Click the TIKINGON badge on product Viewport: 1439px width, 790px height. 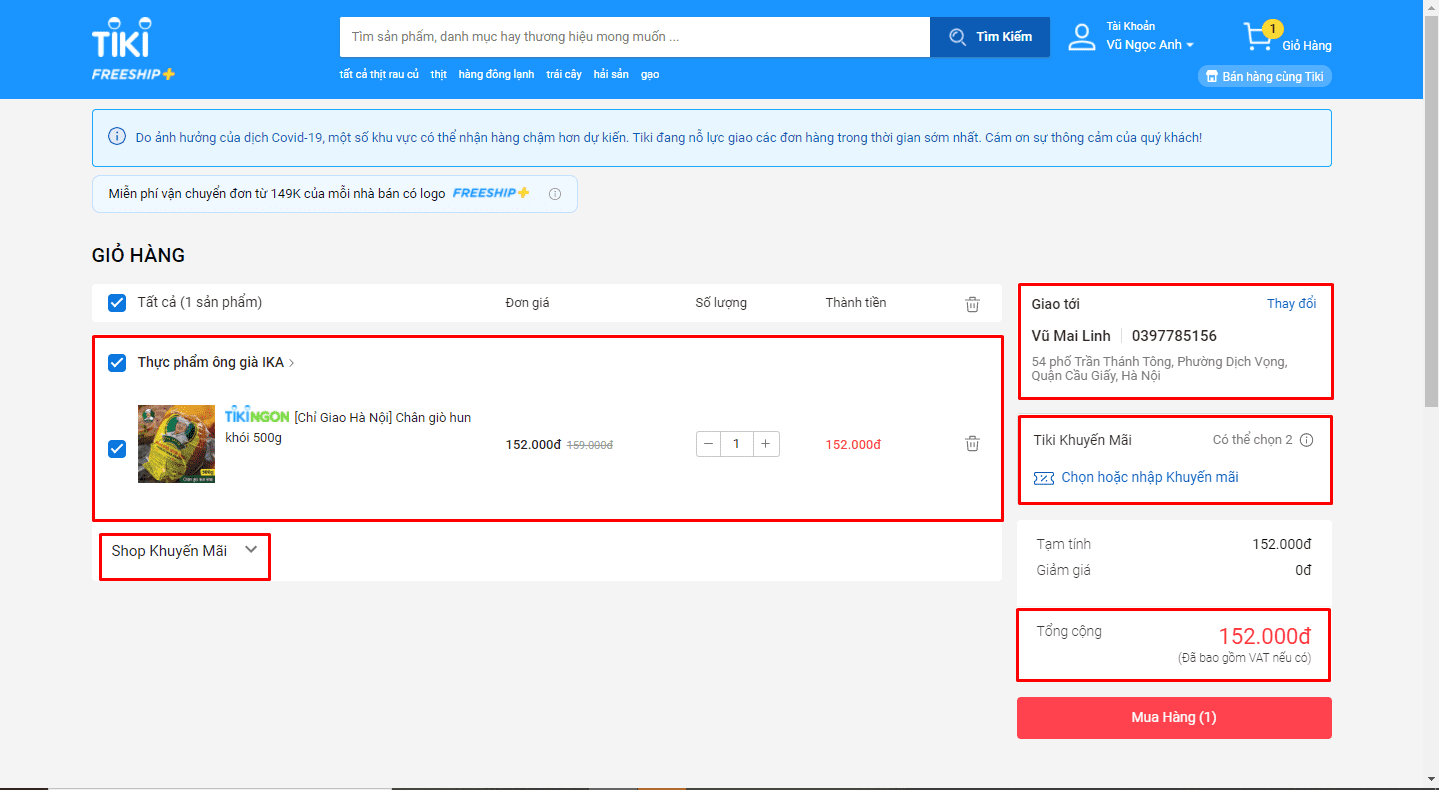point(257,416)
